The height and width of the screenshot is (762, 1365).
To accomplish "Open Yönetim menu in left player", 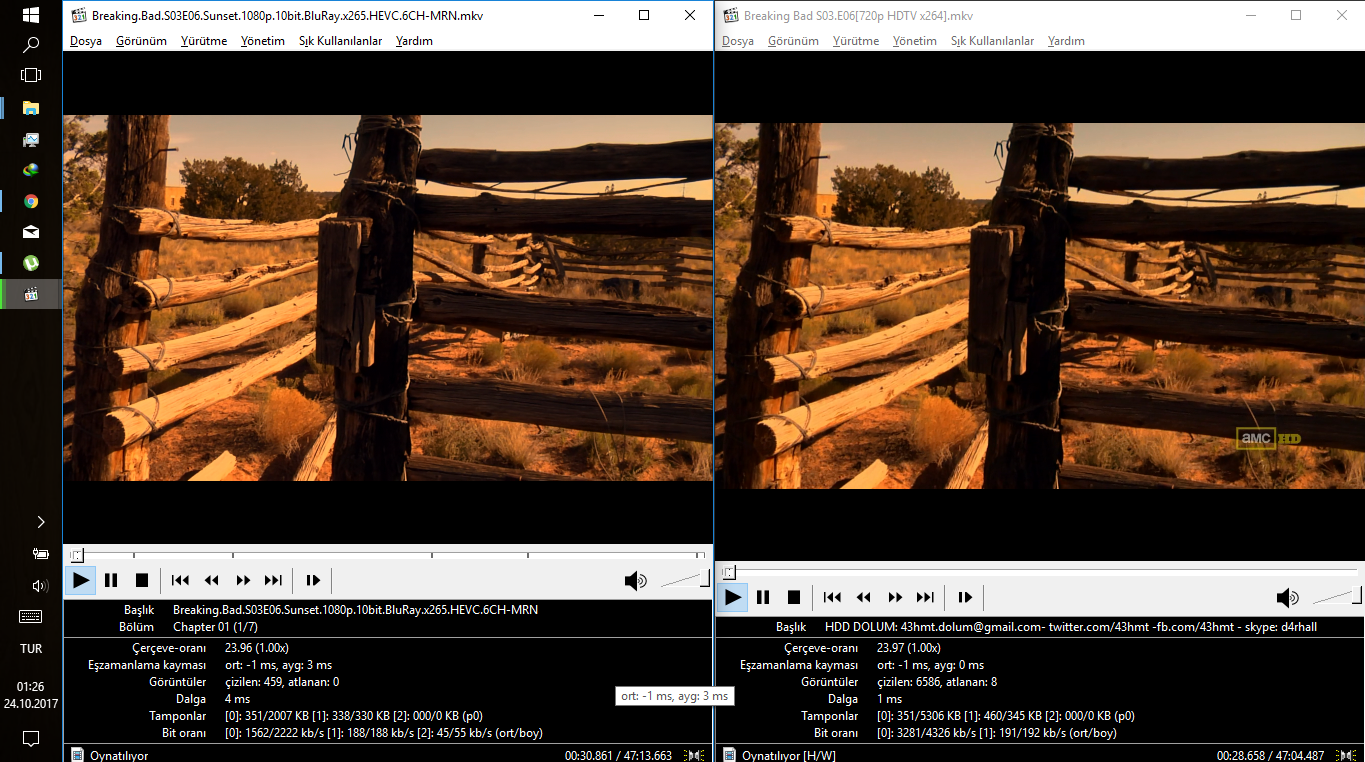I will (x=263, y=41).
